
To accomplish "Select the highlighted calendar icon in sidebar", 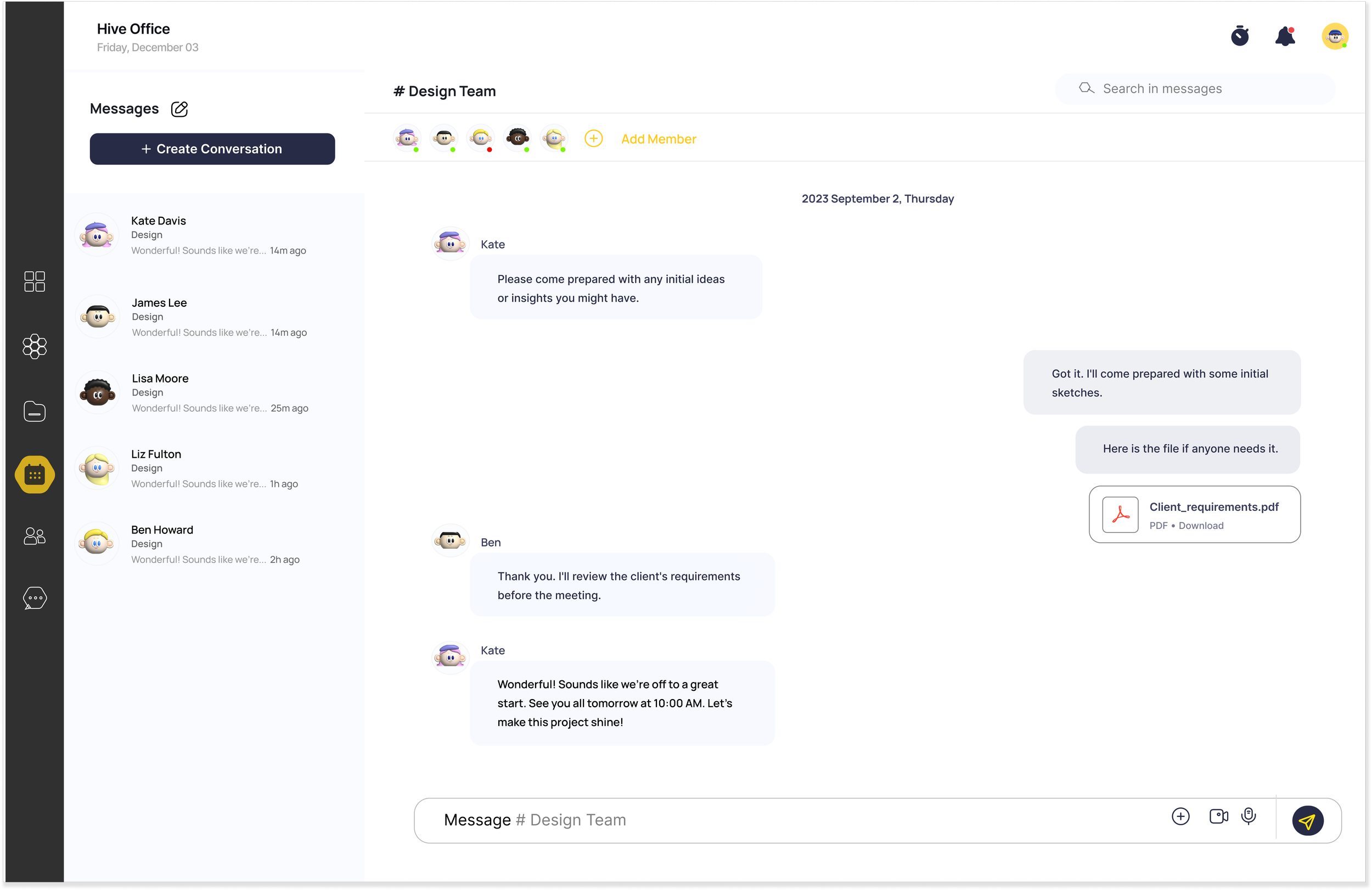I will 35,475.
